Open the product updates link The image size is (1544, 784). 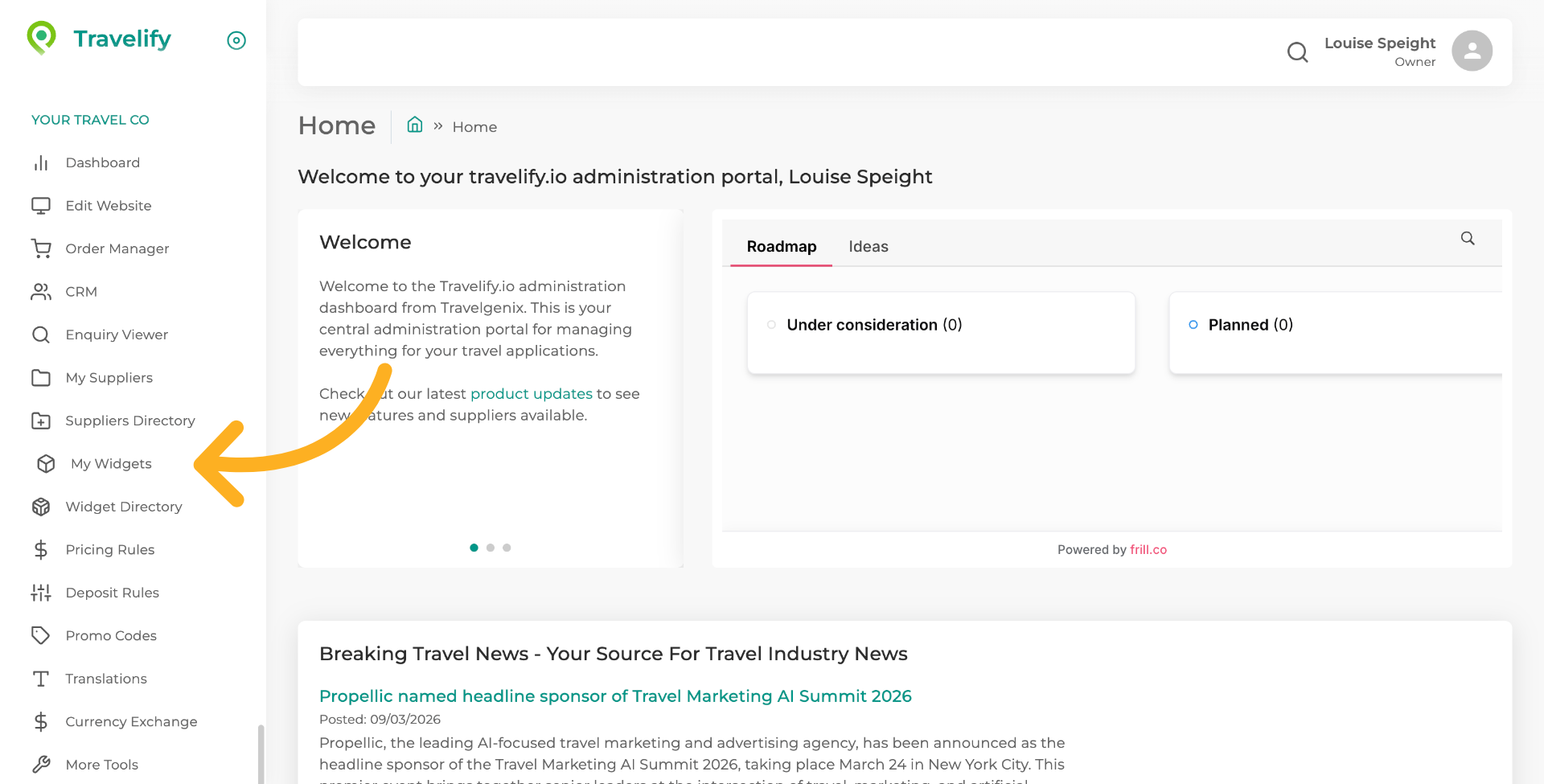(531, 393)
